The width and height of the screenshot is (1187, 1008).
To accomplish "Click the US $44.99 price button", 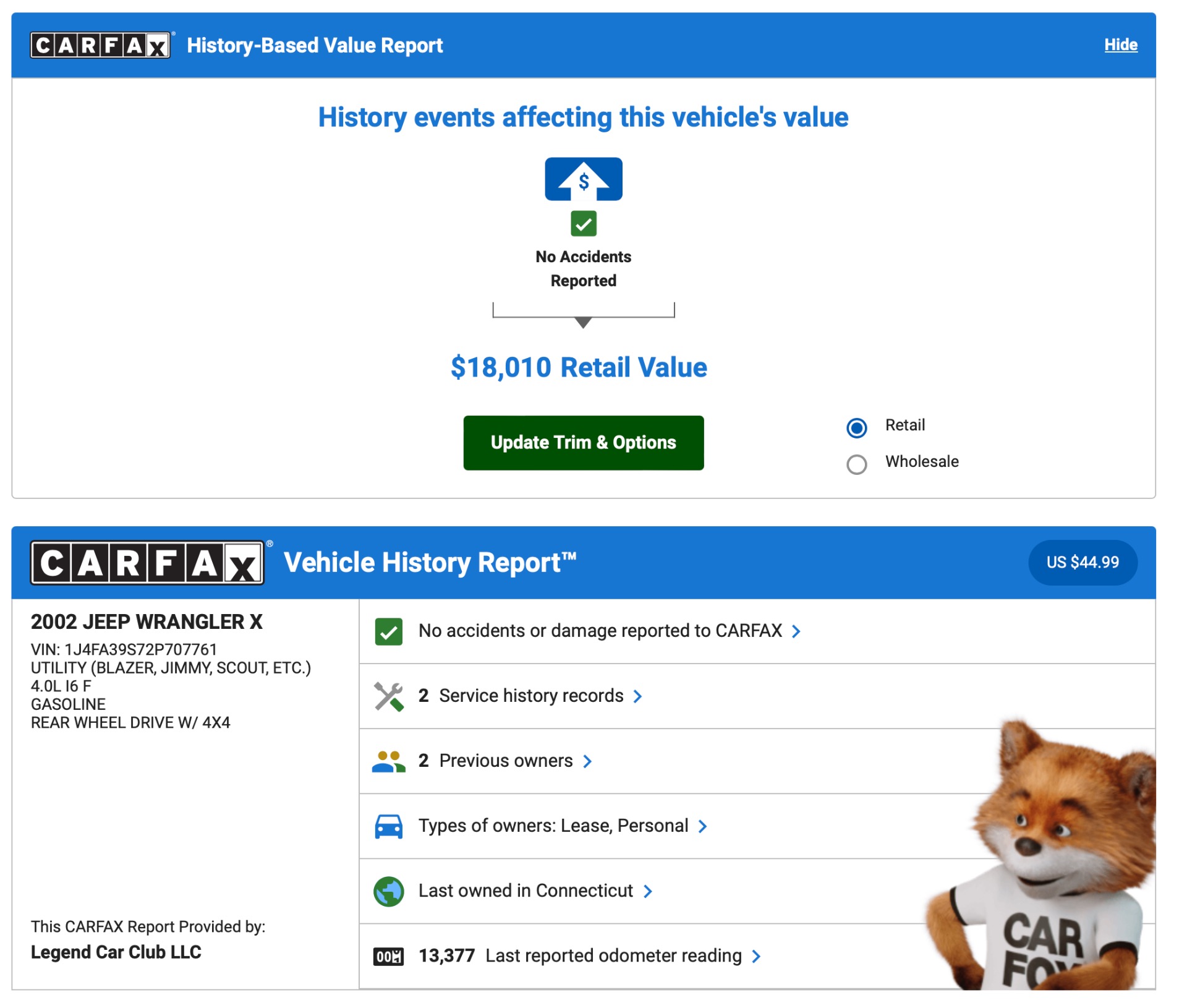I will (1082, 562).
